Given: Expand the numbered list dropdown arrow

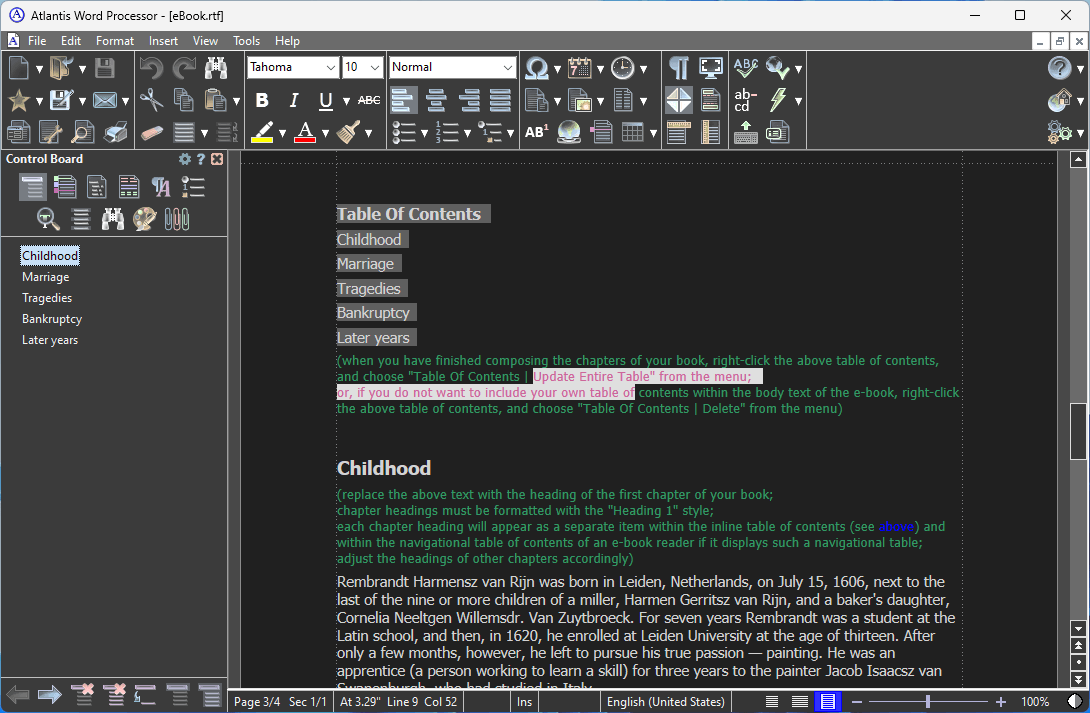Looking at the screenshot, I should 467,133.
